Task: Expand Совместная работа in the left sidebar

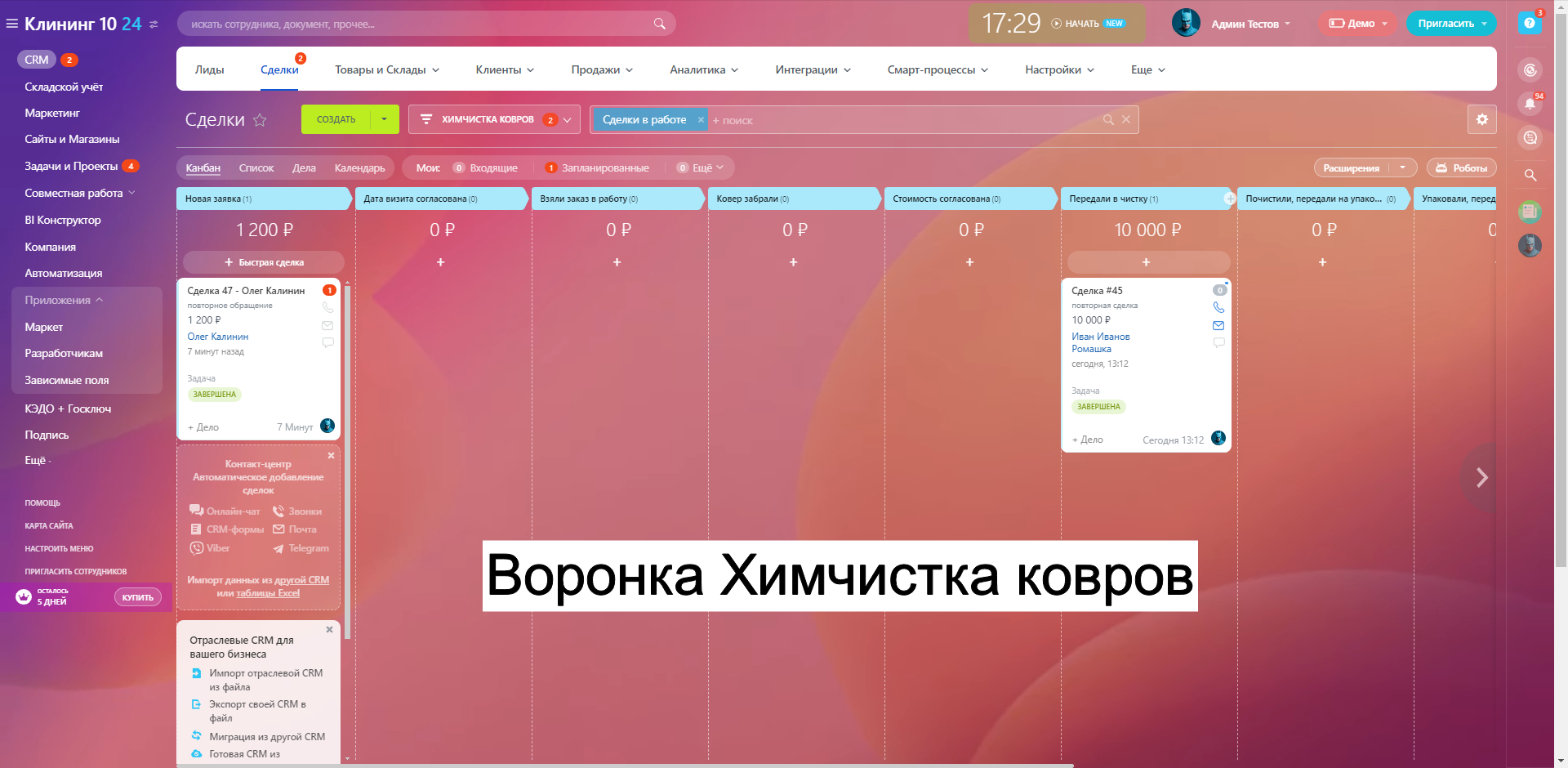Action: point(80,194)
